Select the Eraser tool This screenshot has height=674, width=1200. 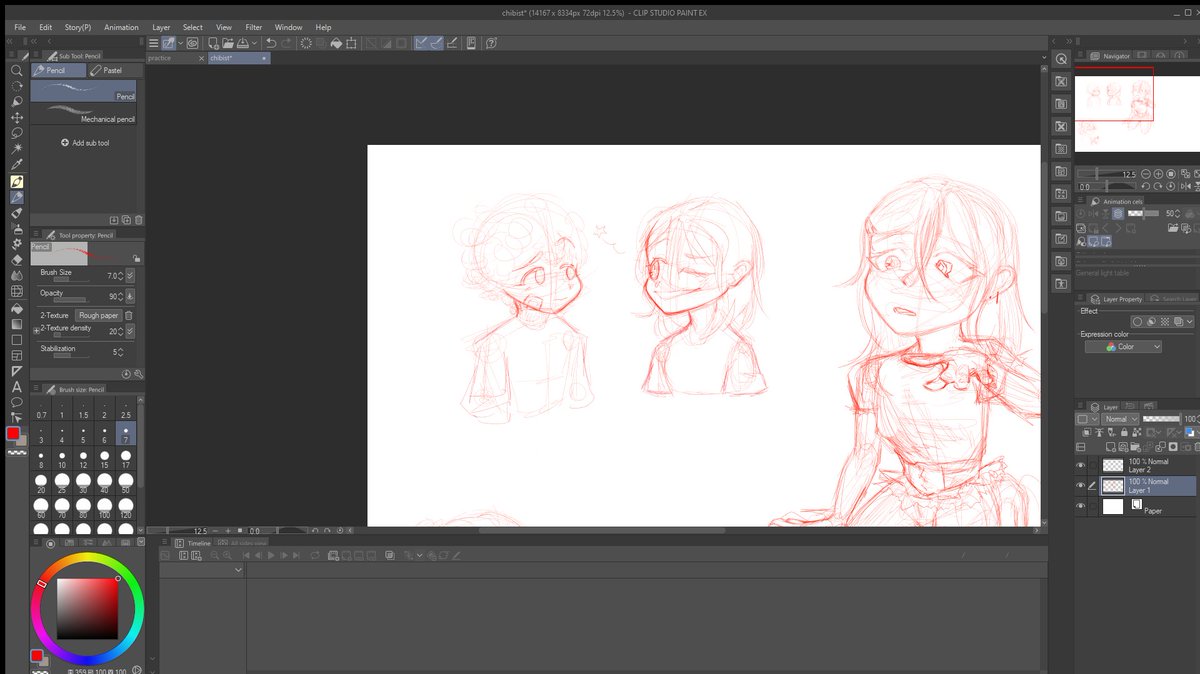pos(16,260)
